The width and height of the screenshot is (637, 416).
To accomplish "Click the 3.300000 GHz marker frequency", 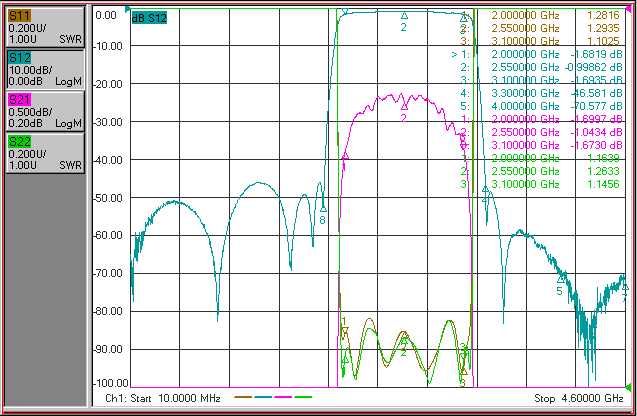I will (x=525, y=93).
